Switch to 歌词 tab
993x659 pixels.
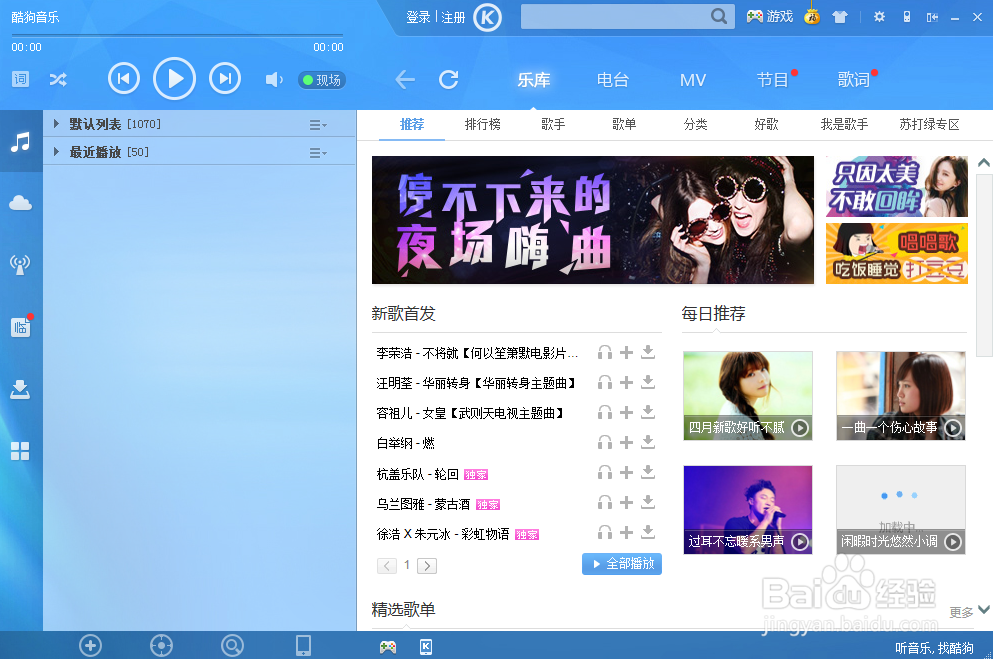pyautogui.click(x=854, y=80)
